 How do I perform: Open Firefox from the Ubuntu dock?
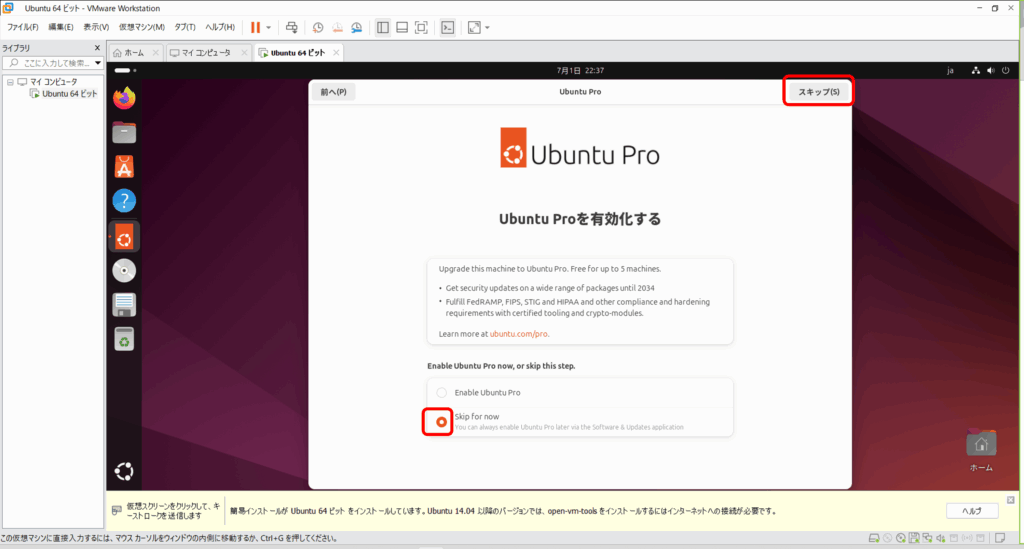[x=124, y=98]
